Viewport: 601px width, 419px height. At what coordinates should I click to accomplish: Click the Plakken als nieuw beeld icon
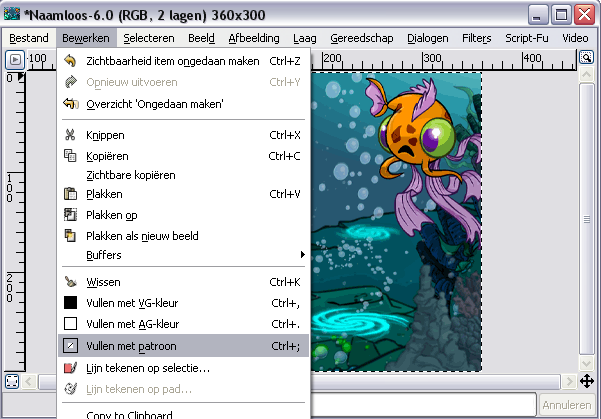pyautogui.click(x=70, y=235)
